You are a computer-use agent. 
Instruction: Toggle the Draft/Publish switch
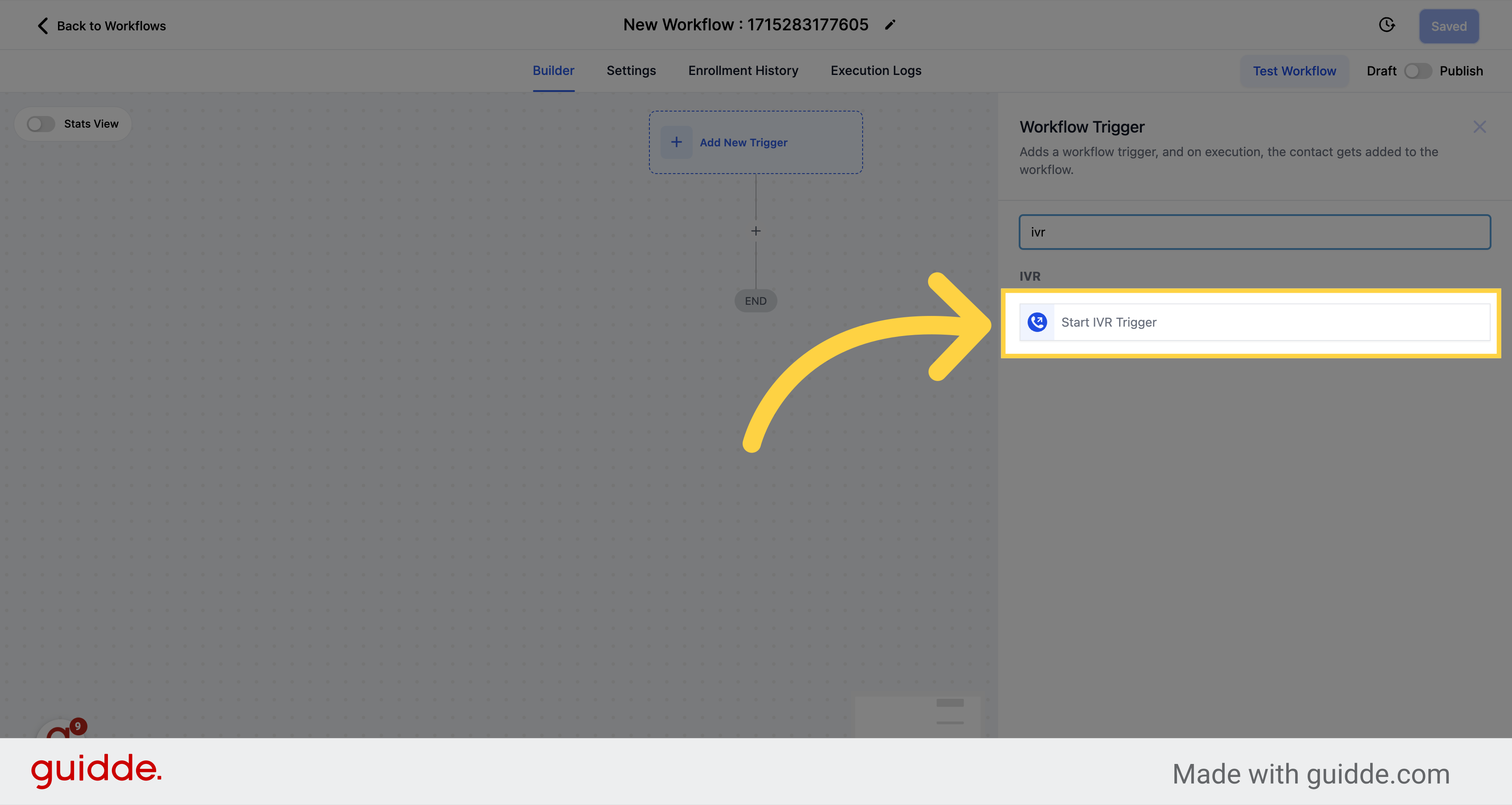[1417, 71]
